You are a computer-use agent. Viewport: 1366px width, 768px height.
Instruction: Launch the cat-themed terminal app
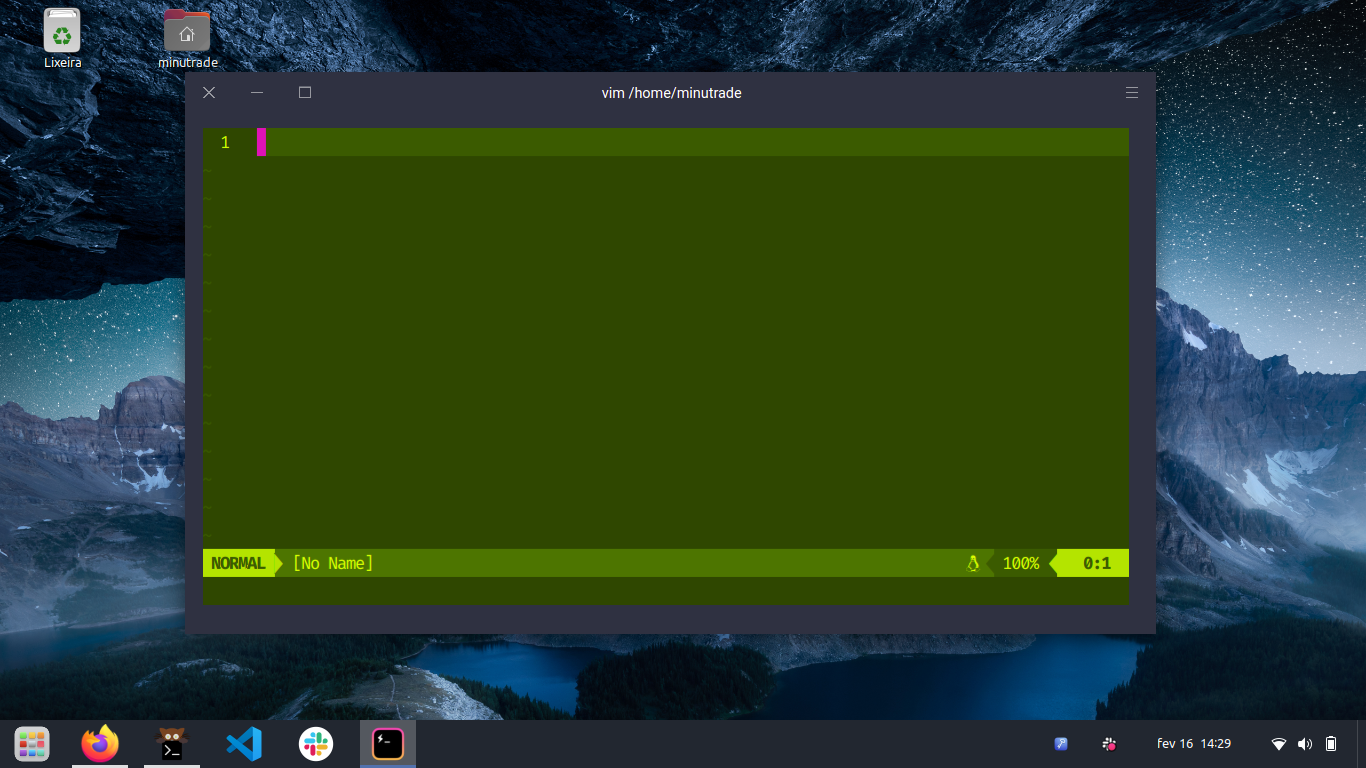[x=172, y=743]
